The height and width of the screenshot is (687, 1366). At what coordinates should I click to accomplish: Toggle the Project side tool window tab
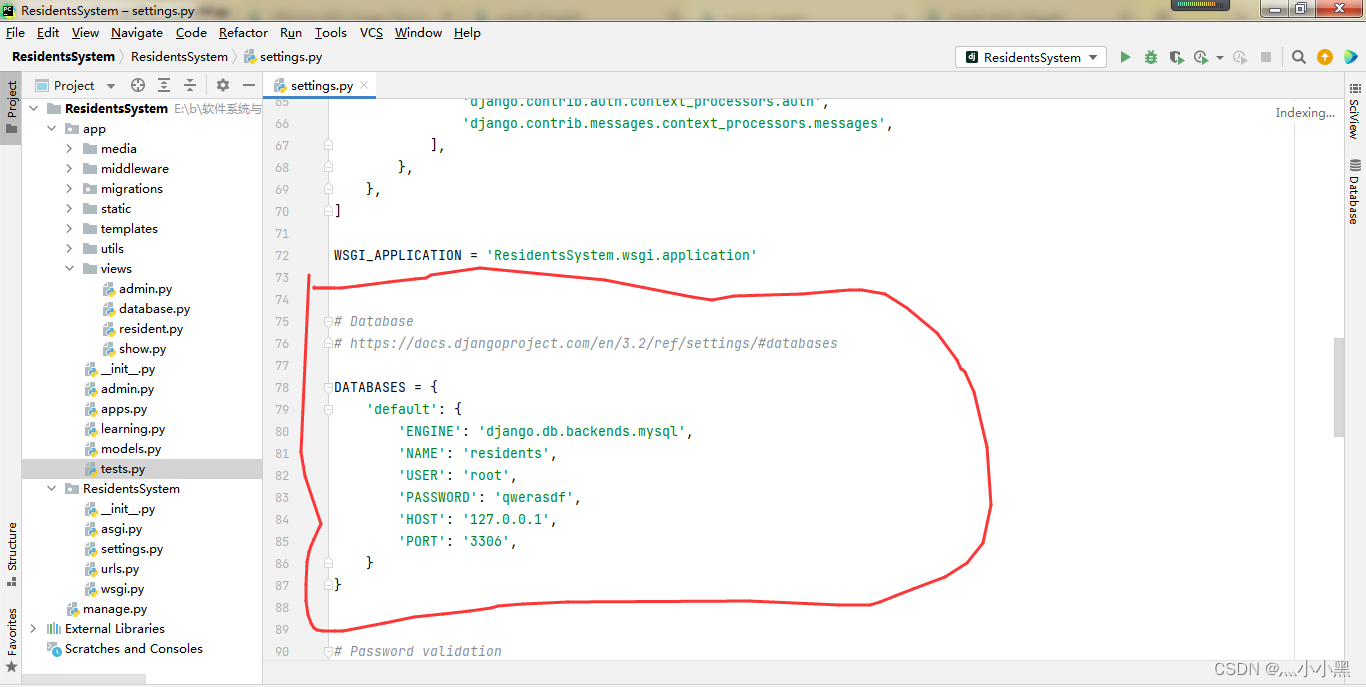point(11,108)
